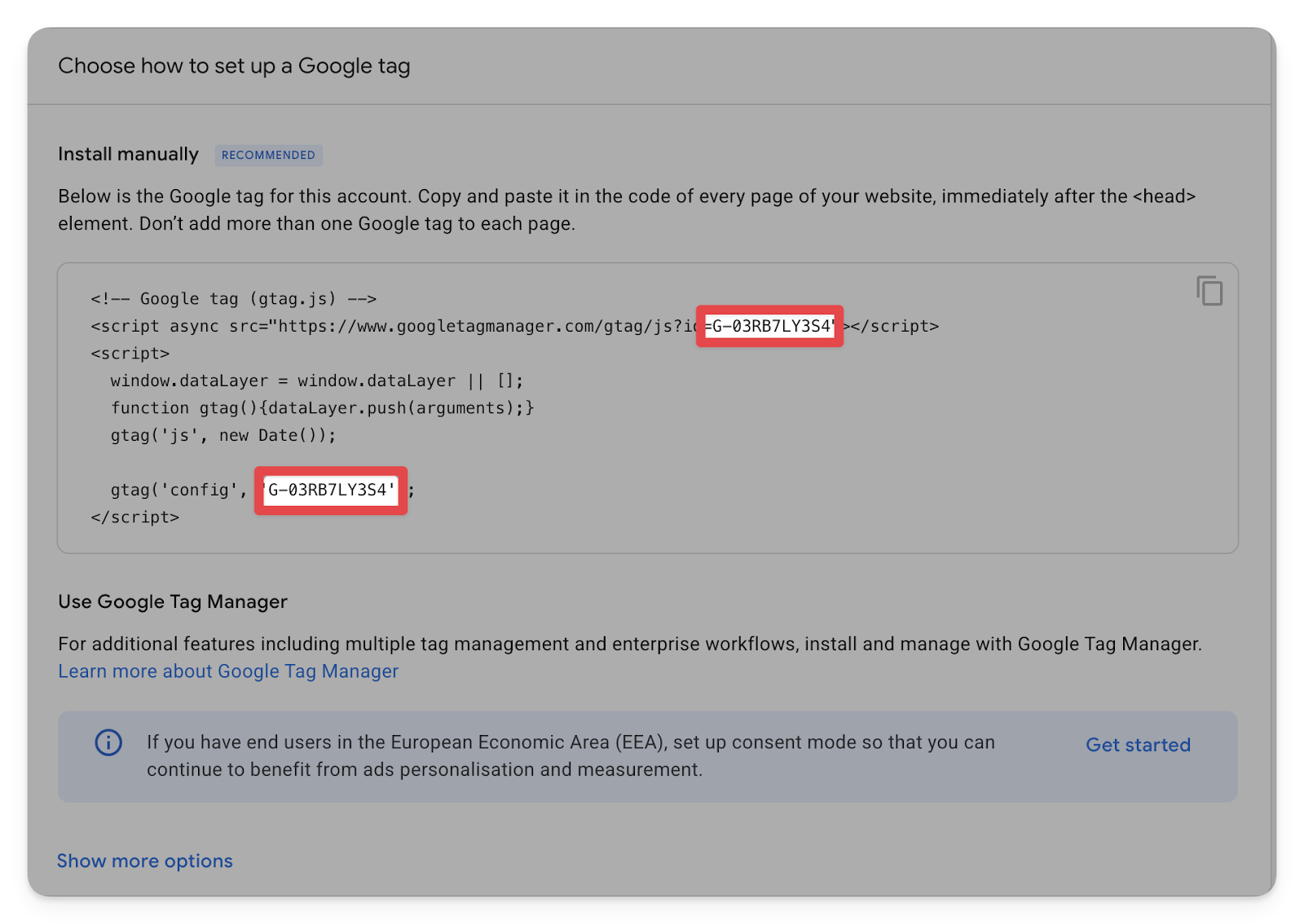Open the Get started consent mode link
Viewport: 1304px width, 924px height.
click(1138, 745)
